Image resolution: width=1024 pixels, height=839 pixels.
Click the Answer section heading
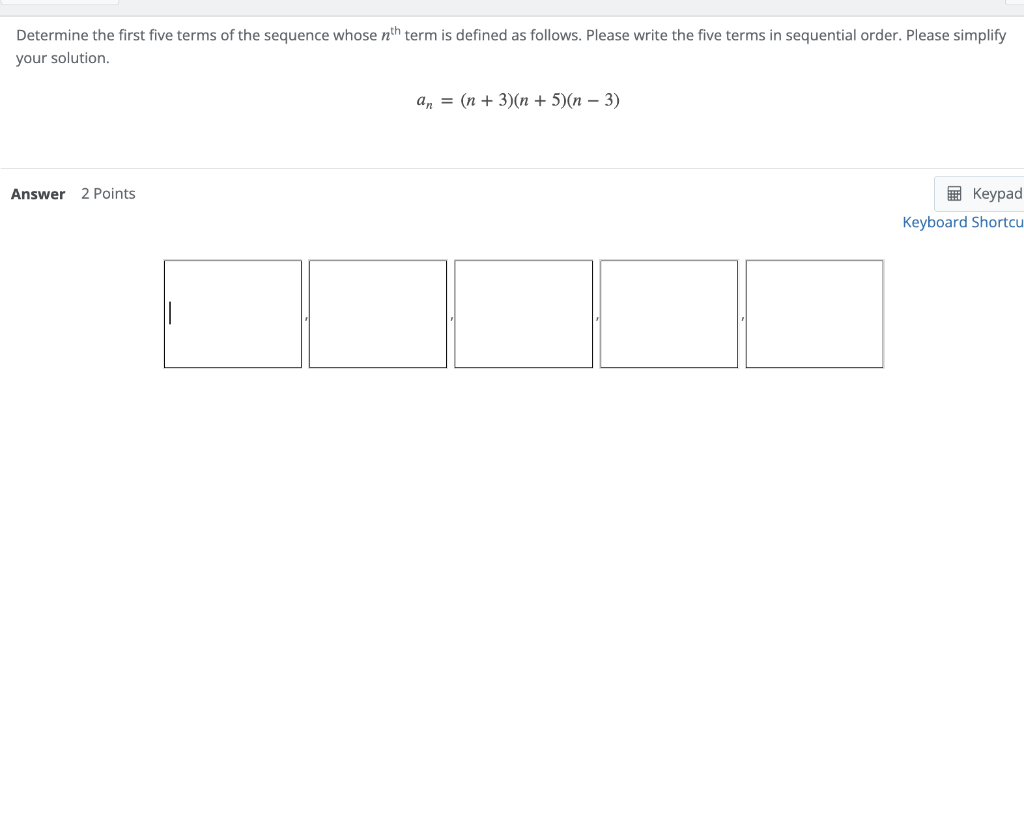tap(38, 194)
